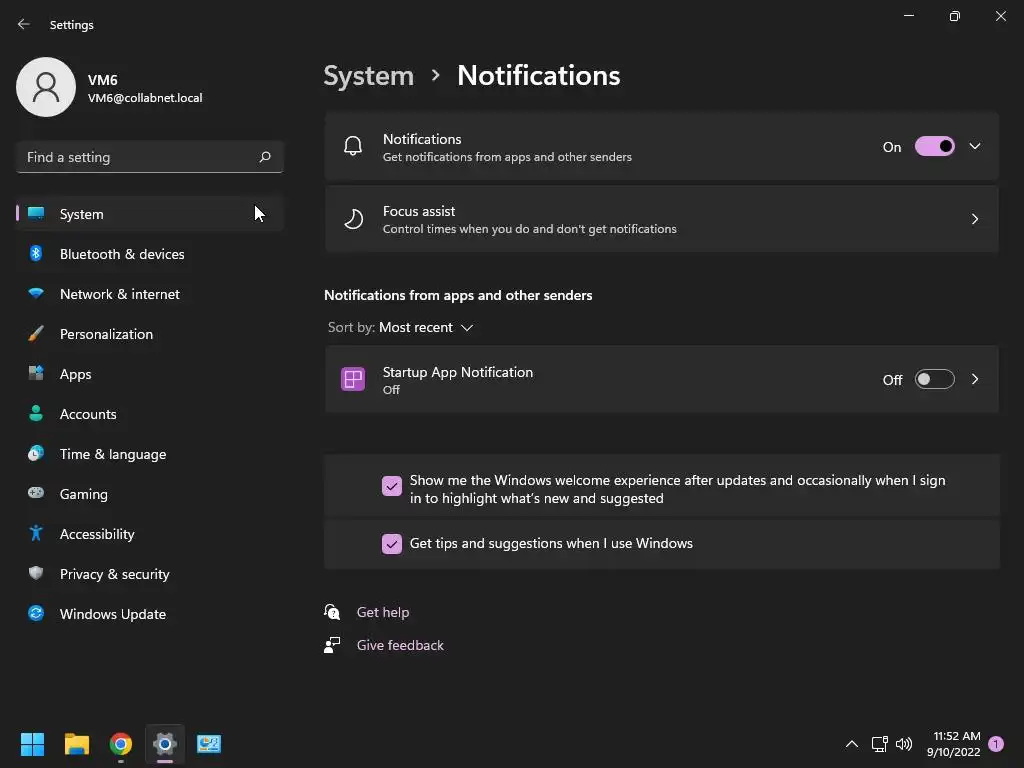The image size is (1024, 768).
Task: Go to Time & language settings
Action: [113, 454]
